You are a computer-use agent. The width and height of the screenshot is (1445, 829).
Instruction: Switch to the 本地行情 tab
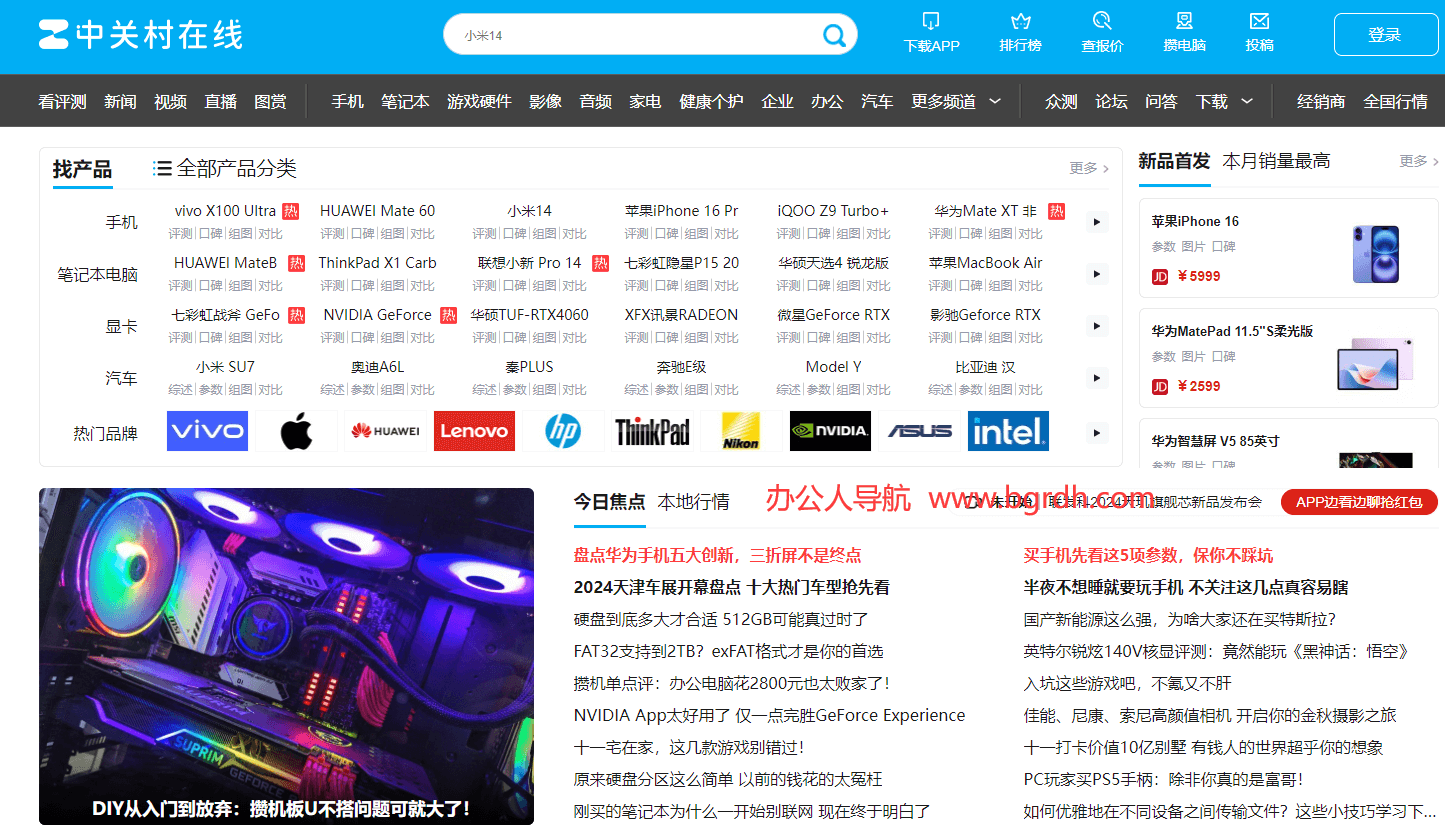tap(693, 502)
